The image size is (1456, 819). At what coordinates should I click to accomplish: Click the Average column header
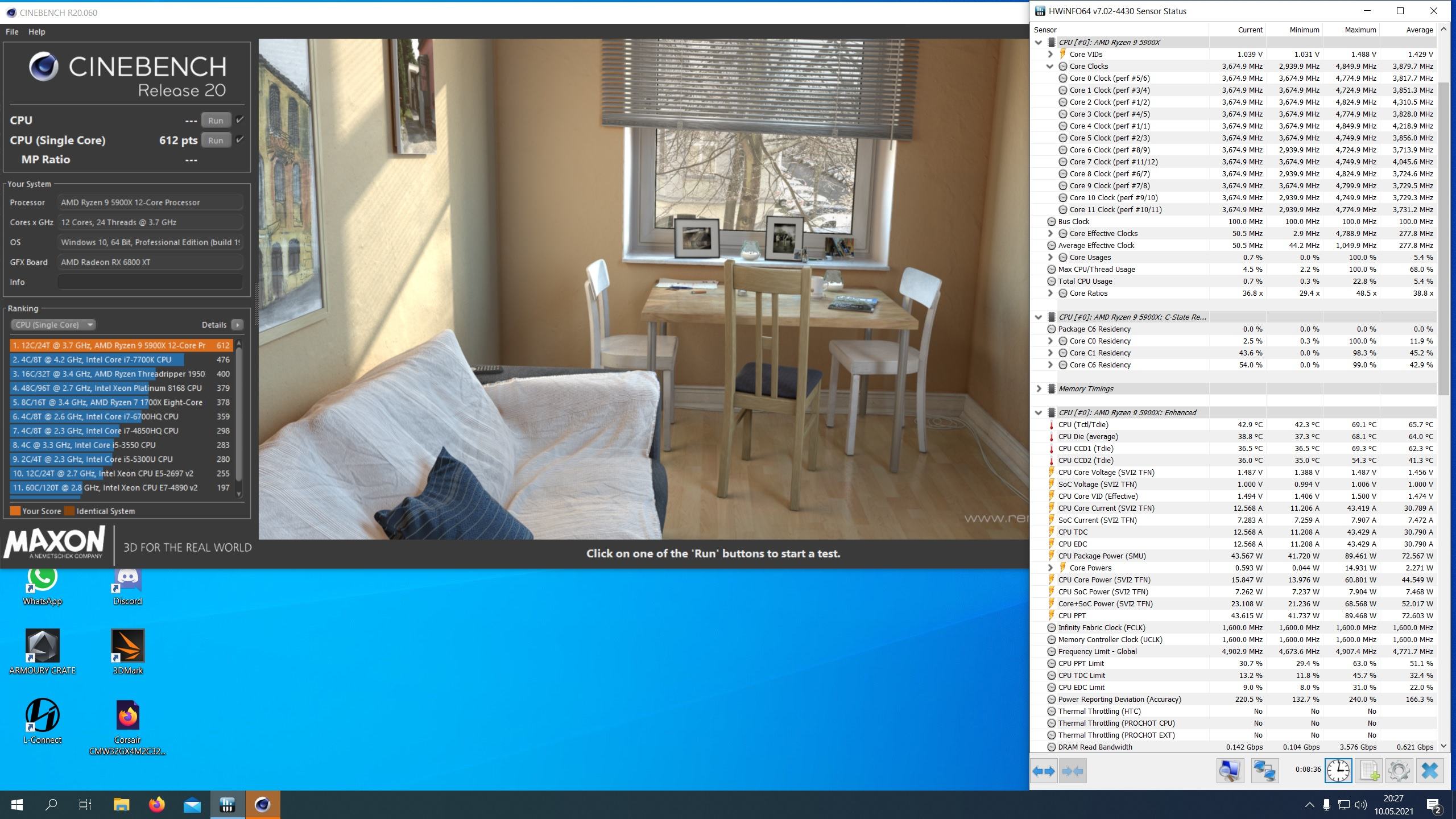click(x=1408, y=30)
